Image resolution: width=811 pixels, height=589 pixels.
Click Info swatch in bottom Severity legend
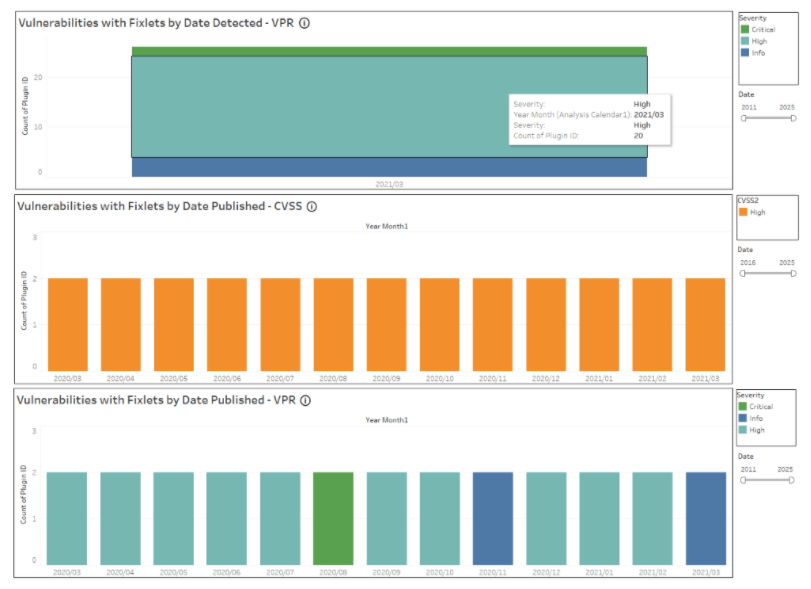tap(745, 418)
